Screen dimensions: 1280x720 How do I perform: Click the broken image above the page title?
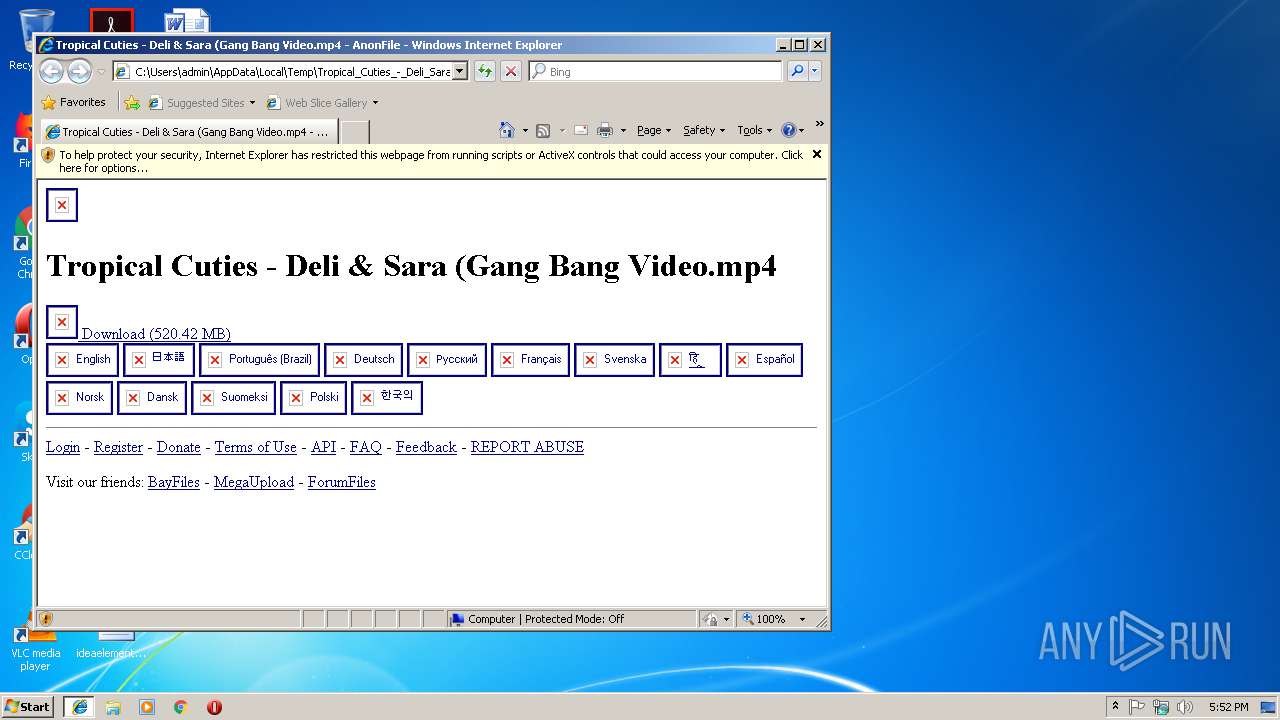(x=62, y=205)
